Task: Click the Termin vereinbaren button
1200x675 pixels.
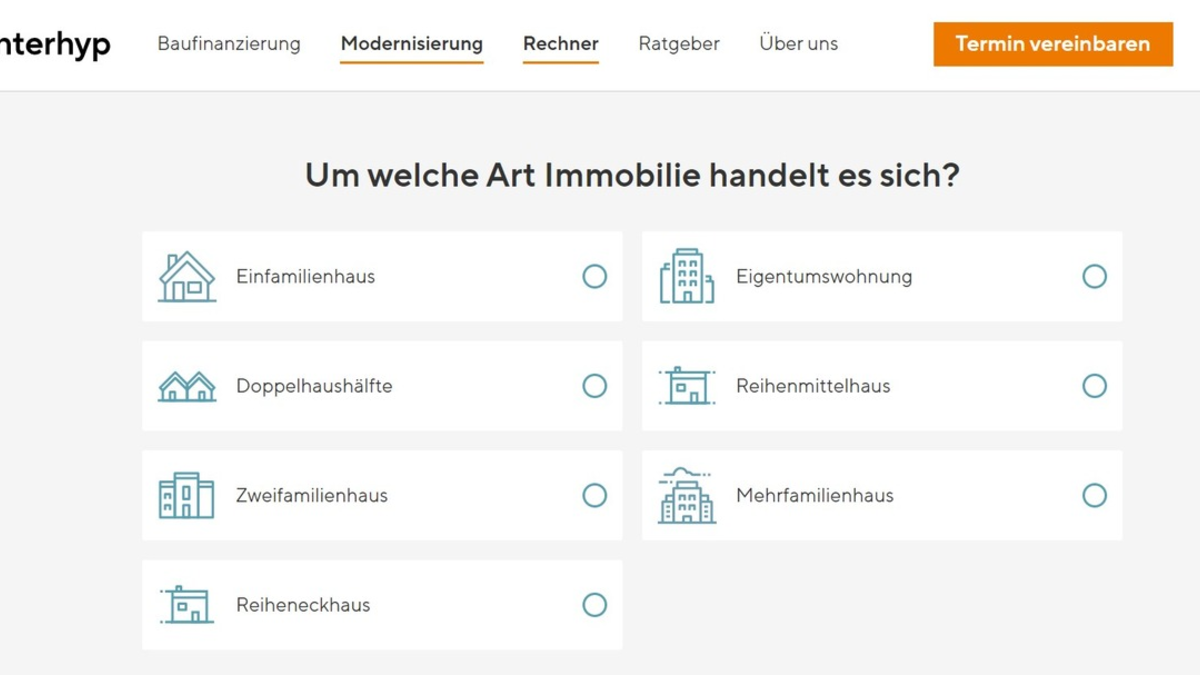Action: pyautogui.click(x=1053, y=43)
